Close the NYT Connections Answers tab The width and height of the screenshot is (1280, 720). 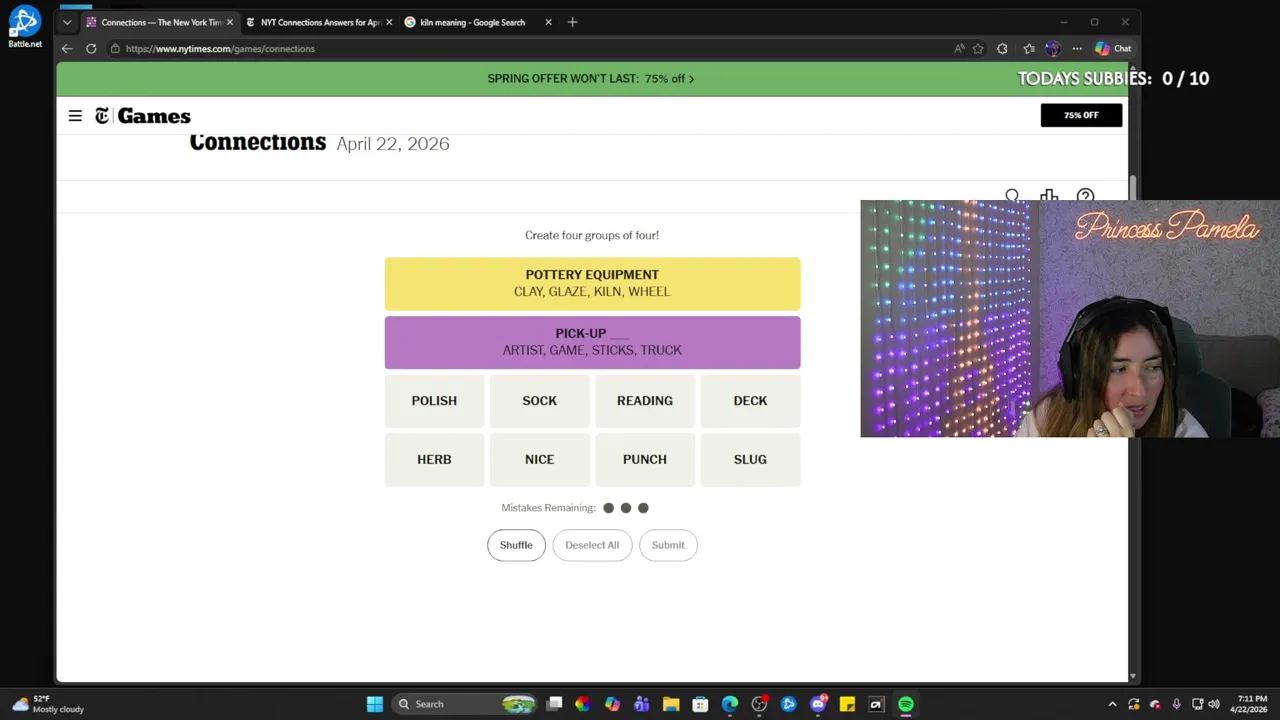click(388, 22)
